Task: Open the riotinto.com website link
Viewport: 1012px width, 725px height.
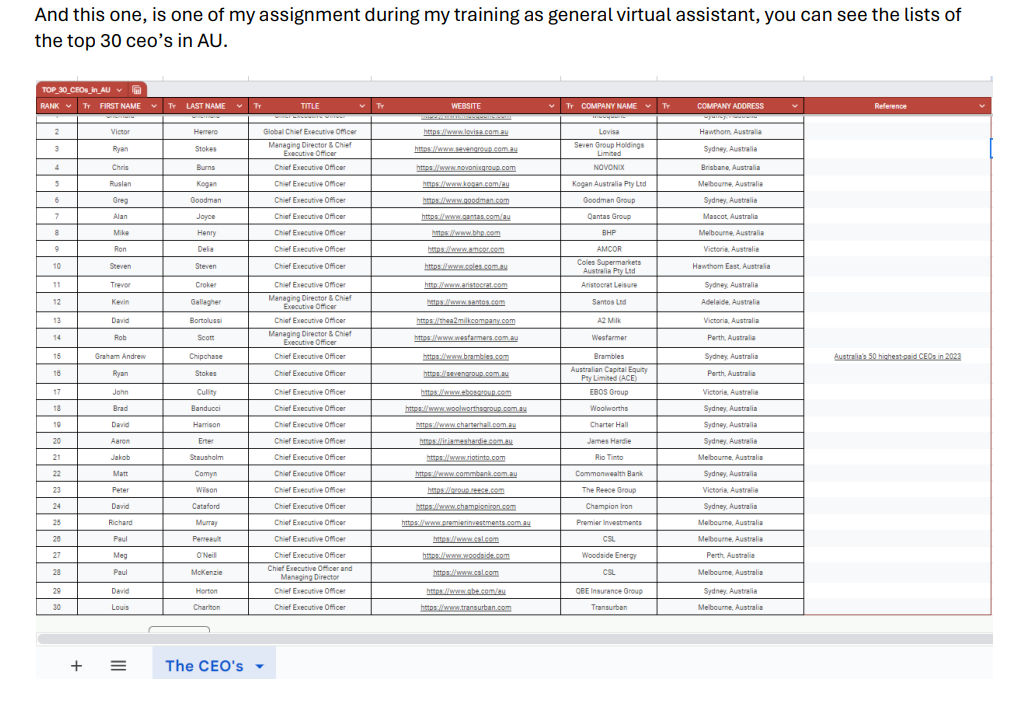Action: click(465, 458)
